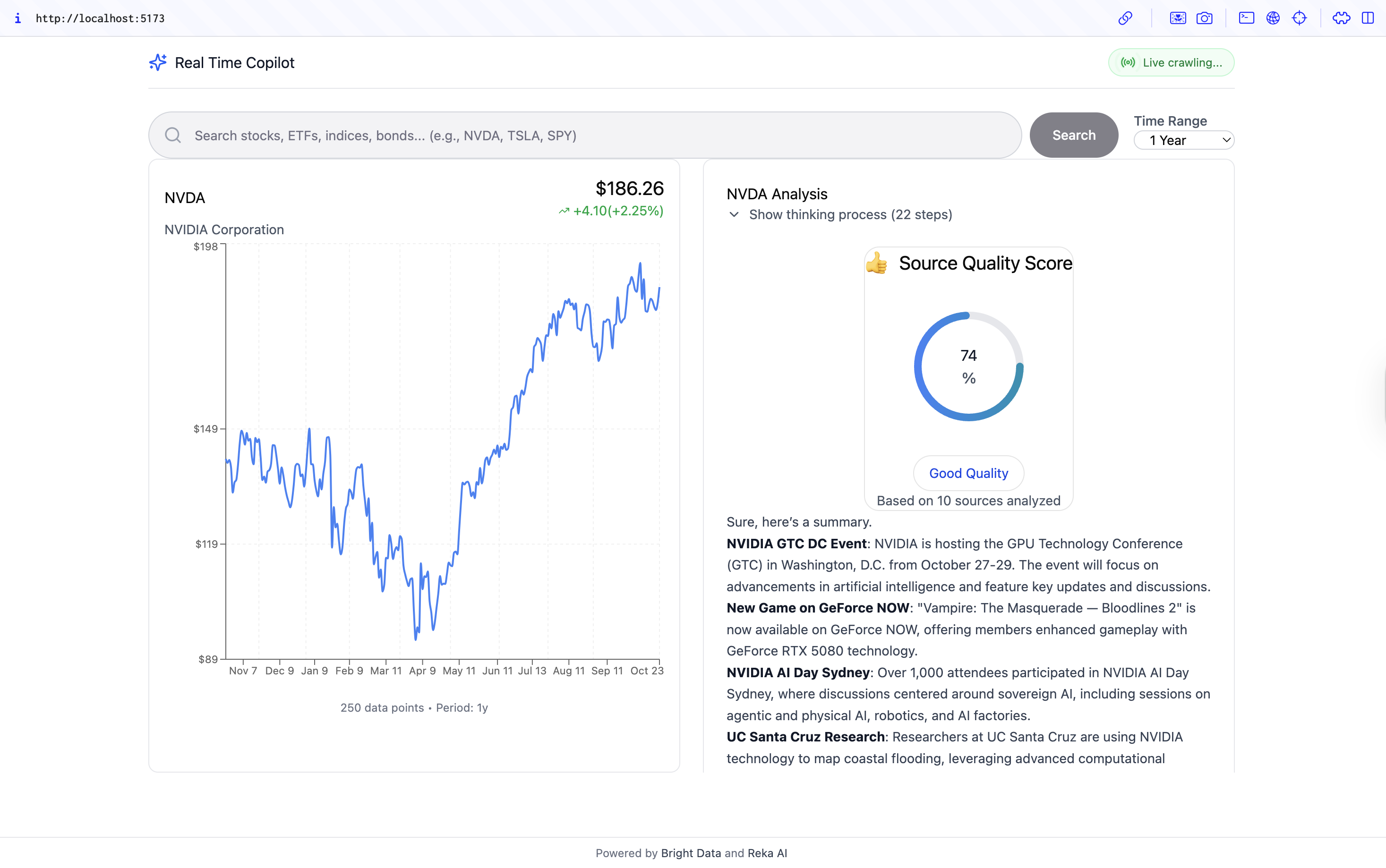The width and height of the screenshot is (1386, 868).
Task: Expand Show thinking process (22 steps)
Action: click(850, 215)
